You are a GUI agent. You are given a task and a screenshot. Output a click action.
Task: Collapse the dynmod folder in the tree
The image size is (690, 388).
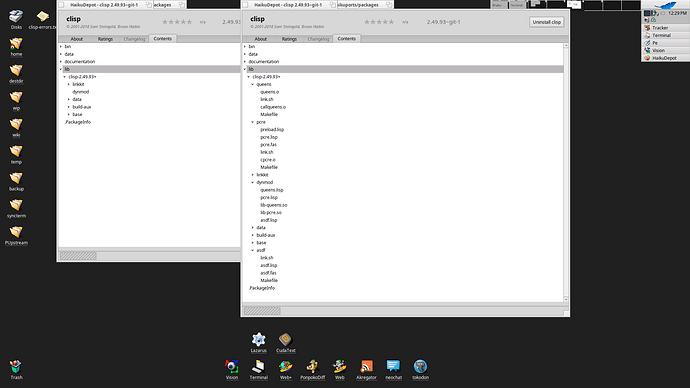[x=253, y=182]
